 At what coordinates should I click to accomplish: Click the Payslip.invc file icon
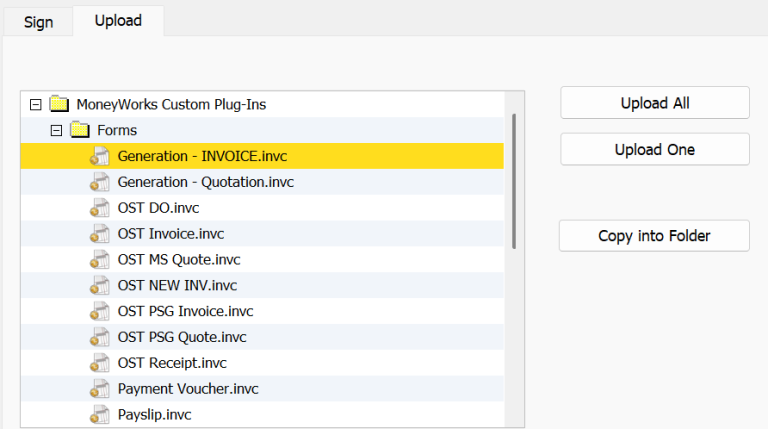pos(99,415)
